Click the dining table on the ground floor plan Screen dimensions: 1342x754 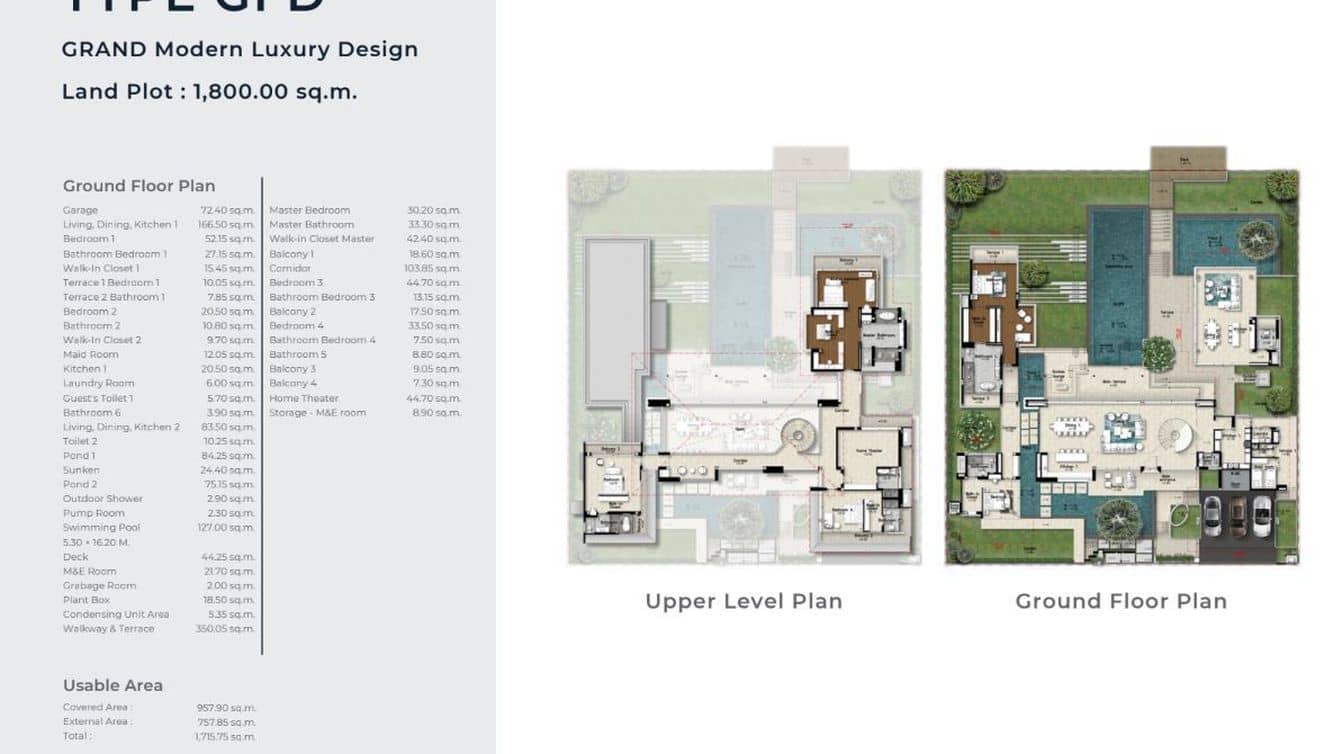click(1073, 427)
